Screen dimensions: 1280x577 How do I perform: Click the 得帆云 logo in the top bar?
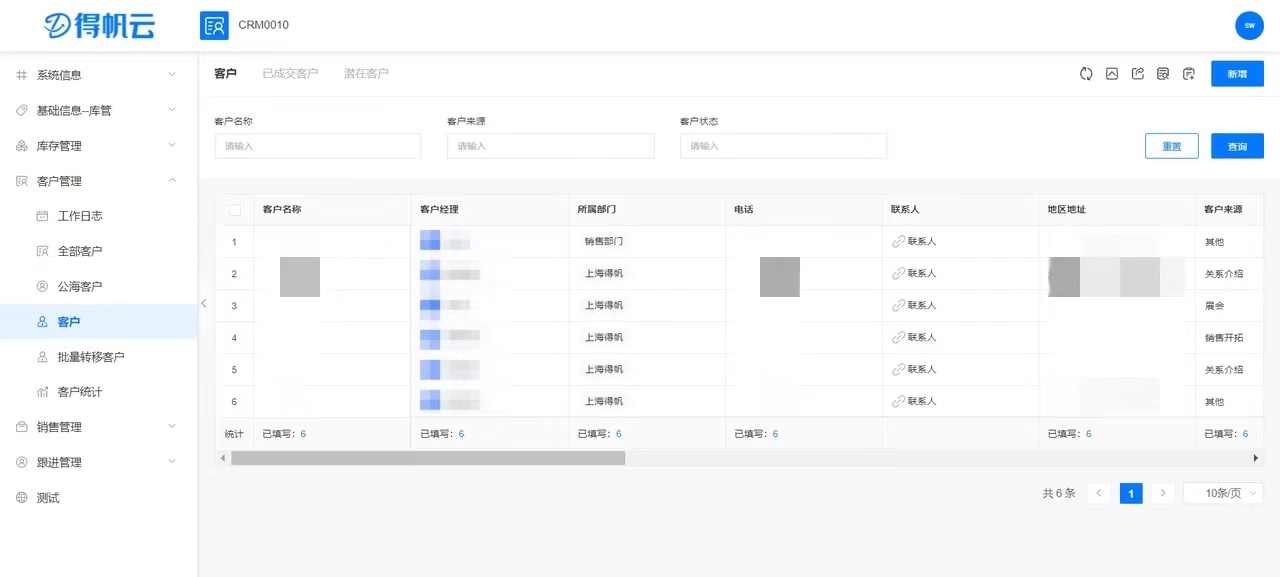click(x=97, y=25)
